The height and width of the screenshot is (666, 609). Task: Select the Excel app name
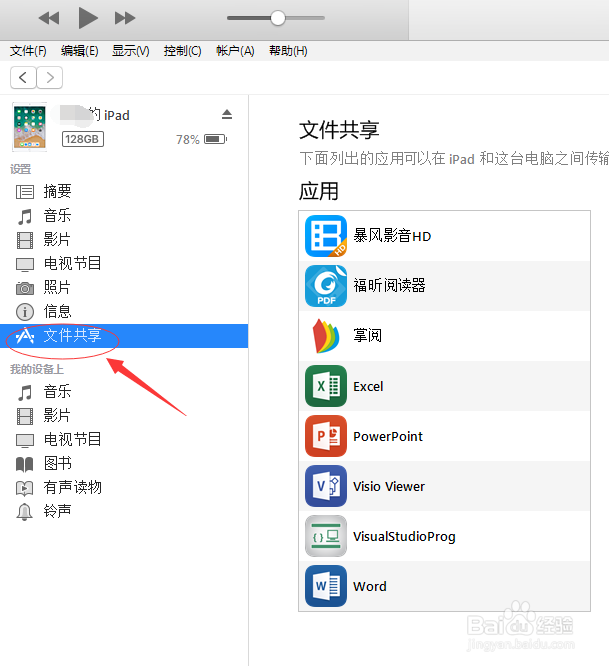coord(368,386)
